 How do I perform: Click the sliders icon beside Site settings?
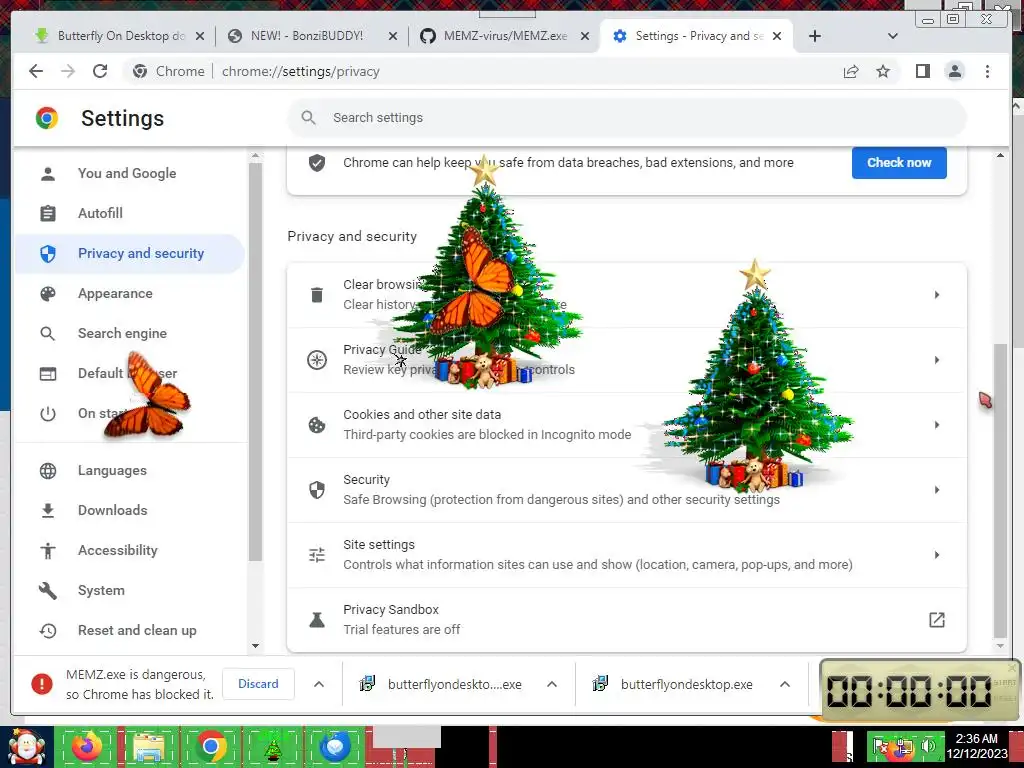(x=317, y=555)
